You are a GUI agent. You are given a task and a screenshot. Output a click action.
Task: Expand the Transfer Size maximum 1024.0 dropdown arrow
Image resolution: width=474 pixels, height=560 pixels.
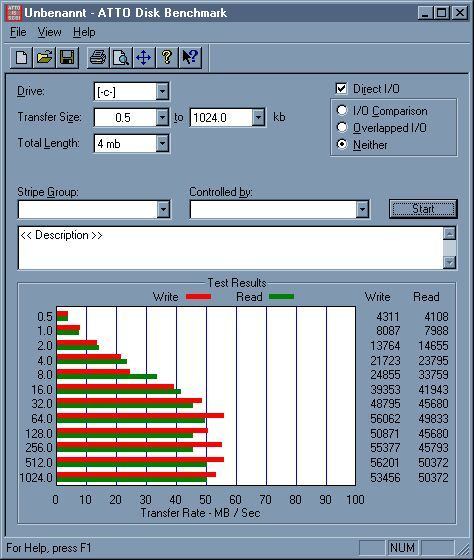click(x=258, y=117)
